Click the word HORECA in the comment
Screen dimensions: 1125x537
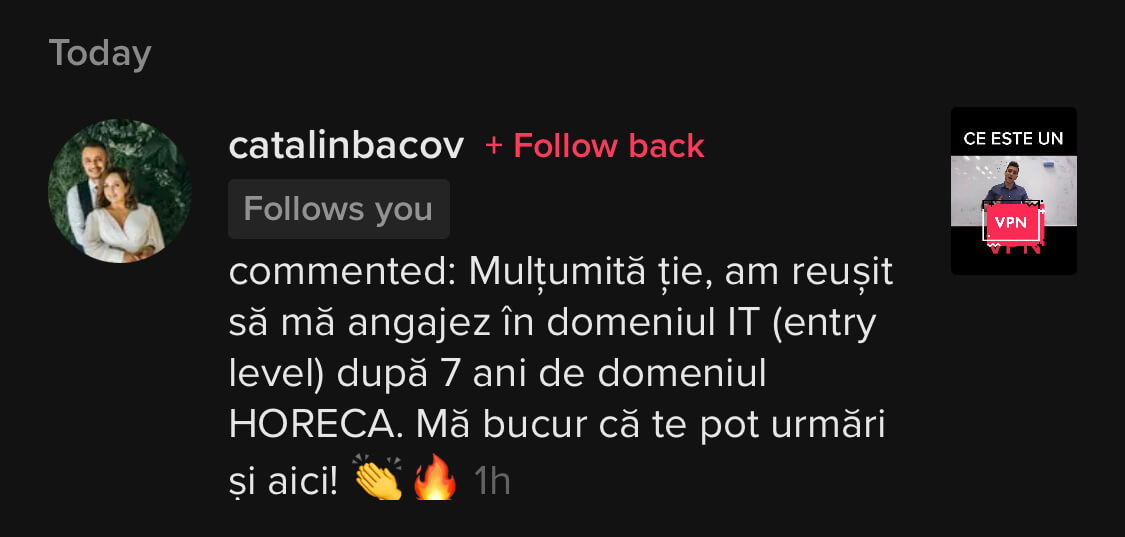312,426
